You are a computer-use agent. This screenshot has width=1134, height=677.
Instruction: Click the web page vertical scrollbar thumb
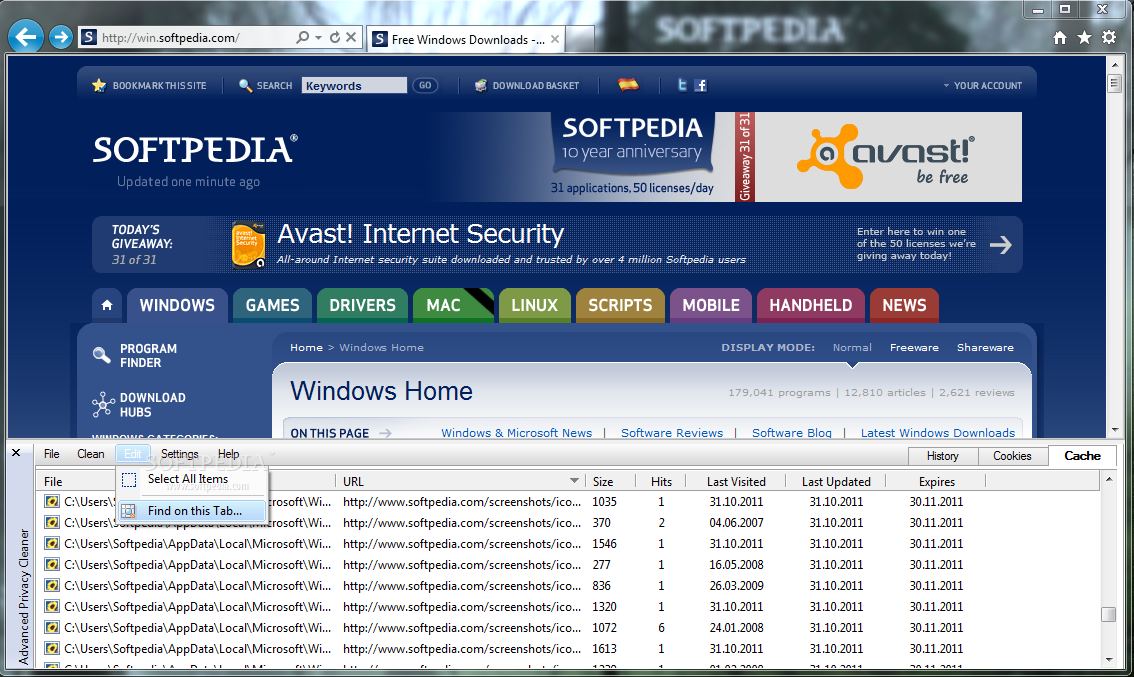(x=1114, y=82)
